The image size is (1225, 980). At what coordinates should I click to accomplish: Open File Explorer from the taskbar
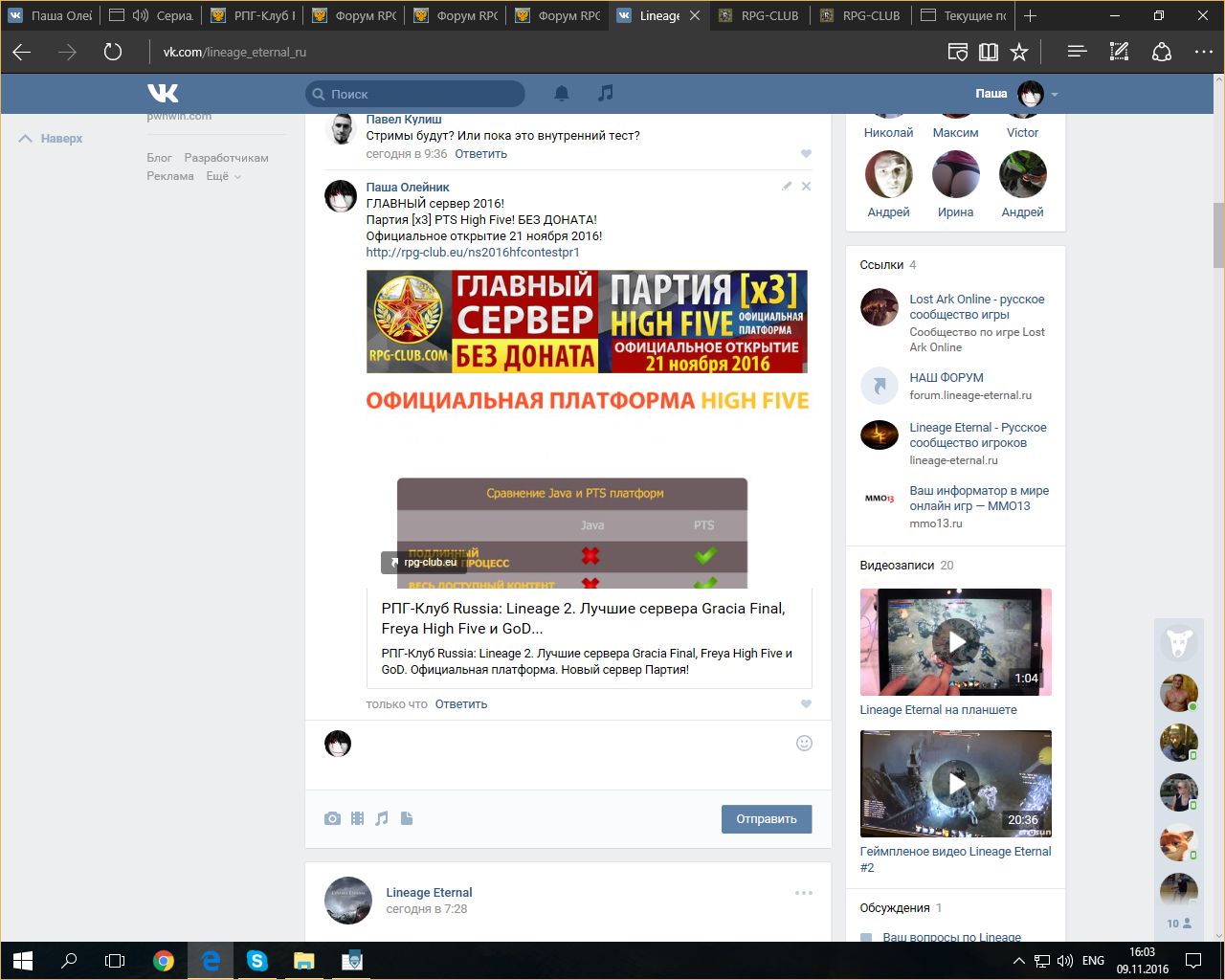coord(303,960)
